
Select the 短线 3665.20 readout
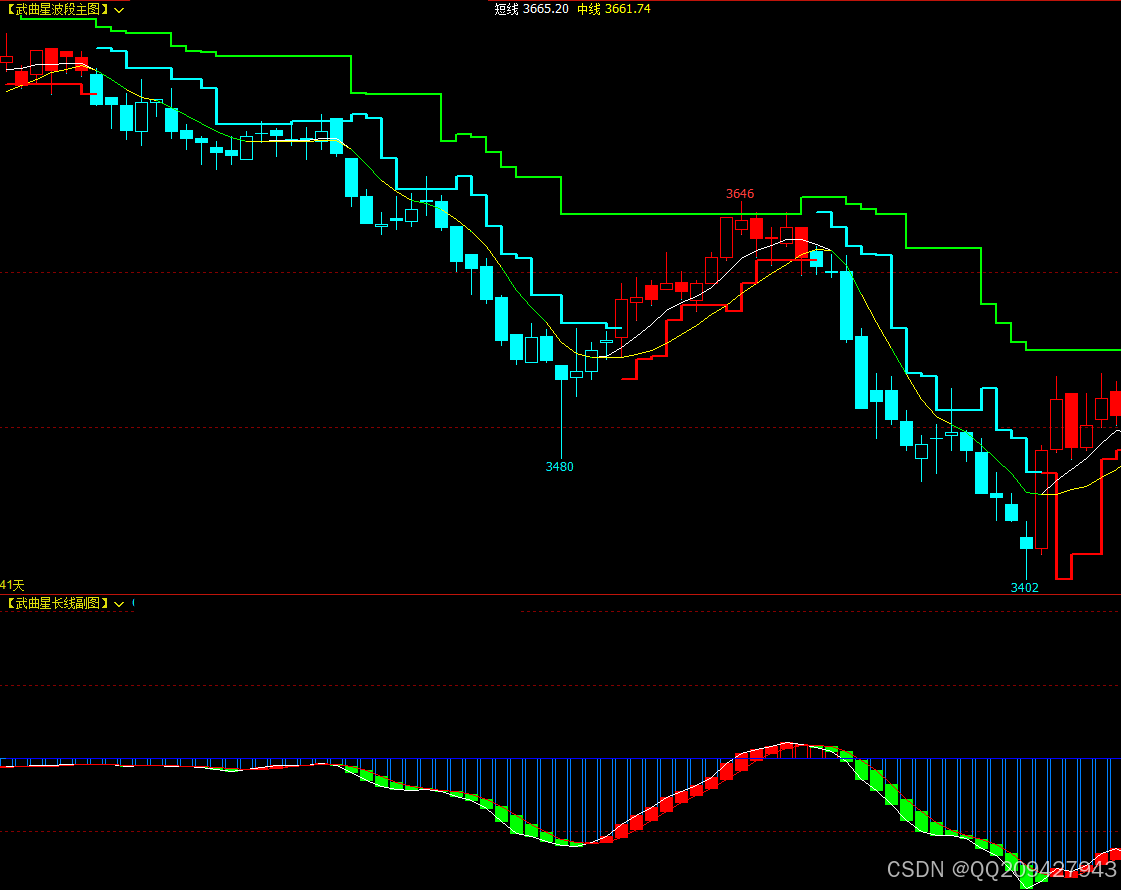tap(532, 9)
